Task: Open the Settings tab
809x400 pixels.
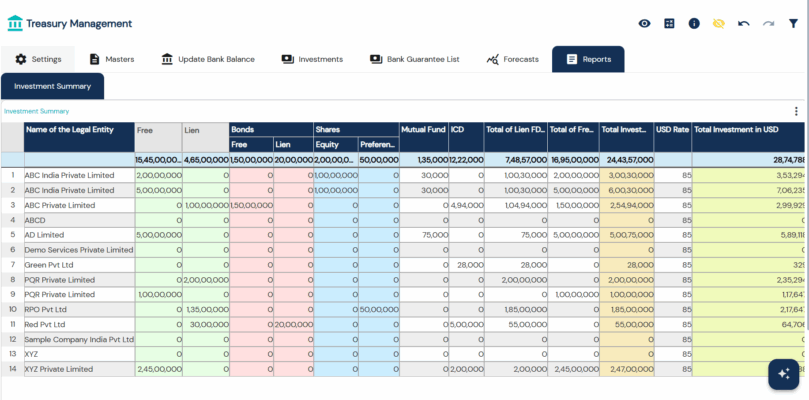Action: [x=38, y=59]
